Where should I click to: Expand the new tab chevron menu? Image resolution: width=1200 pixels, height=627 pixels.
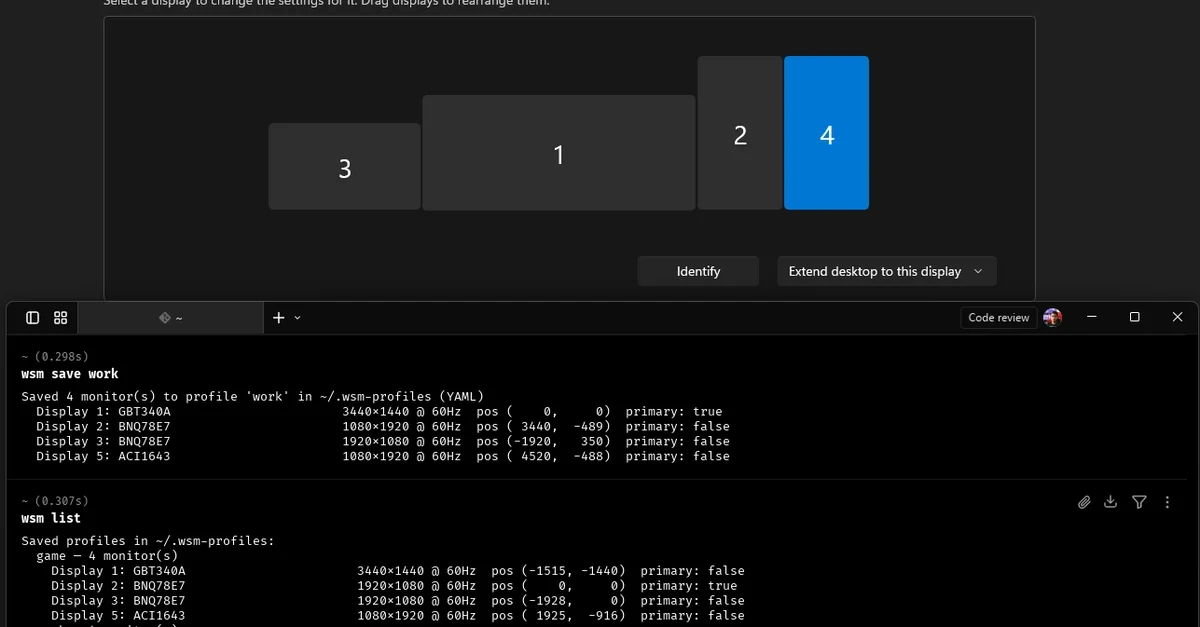click(x=297, y=318)
